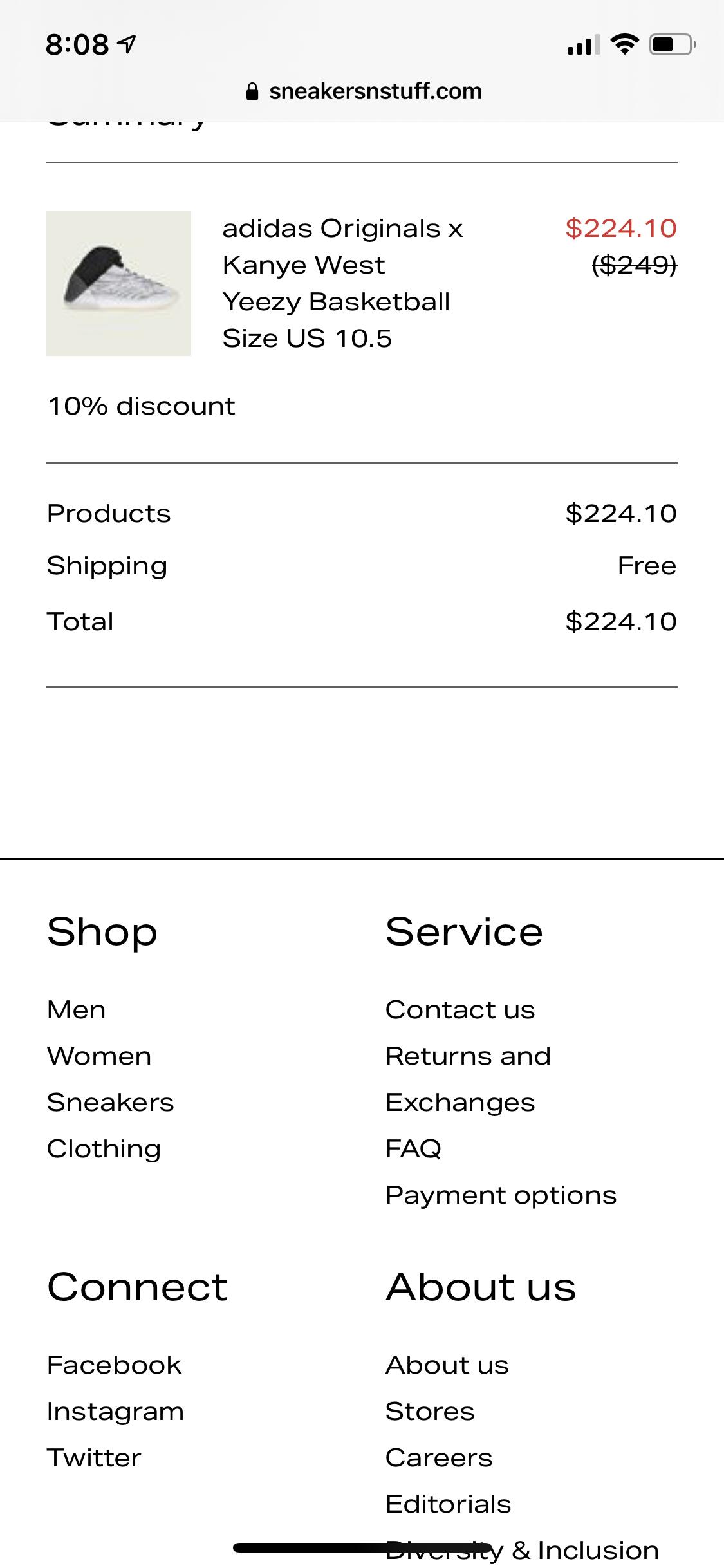Open the Yeezy Basketball product thumbnail
724x1568 pixels.
pos(118,283)
